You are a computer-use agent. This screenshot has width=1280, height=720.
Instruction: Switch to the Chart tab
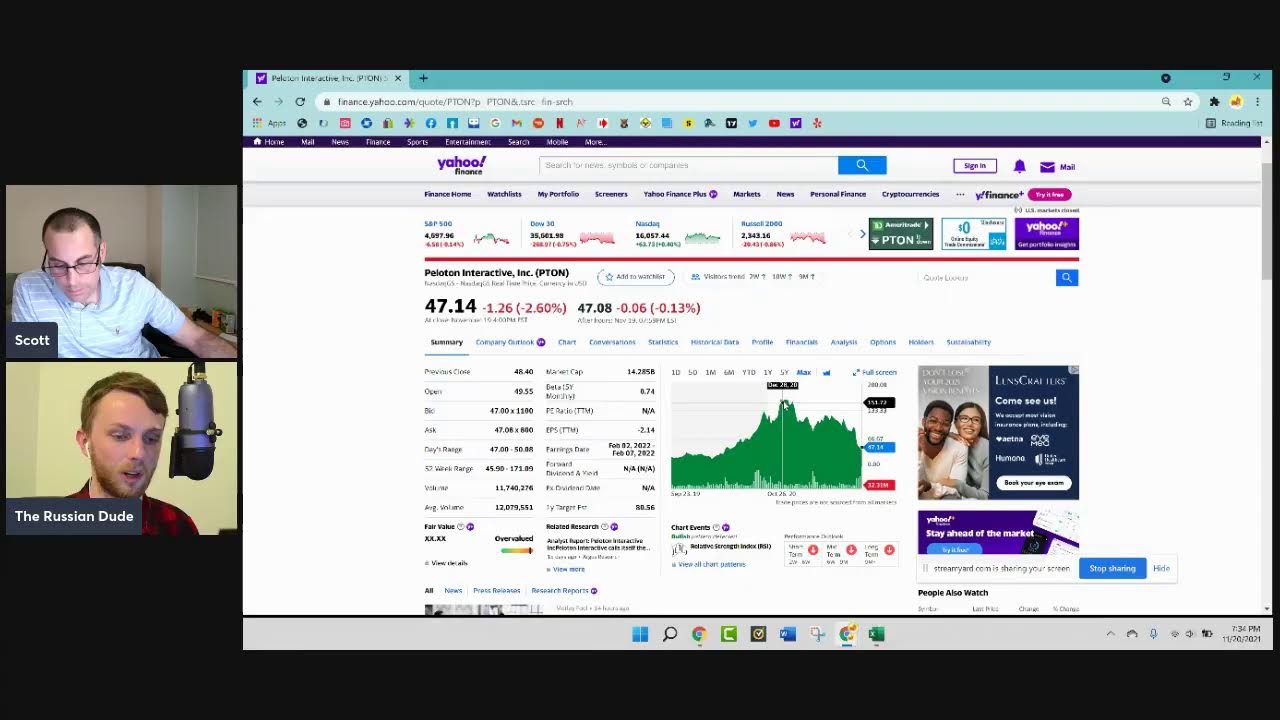567,342
